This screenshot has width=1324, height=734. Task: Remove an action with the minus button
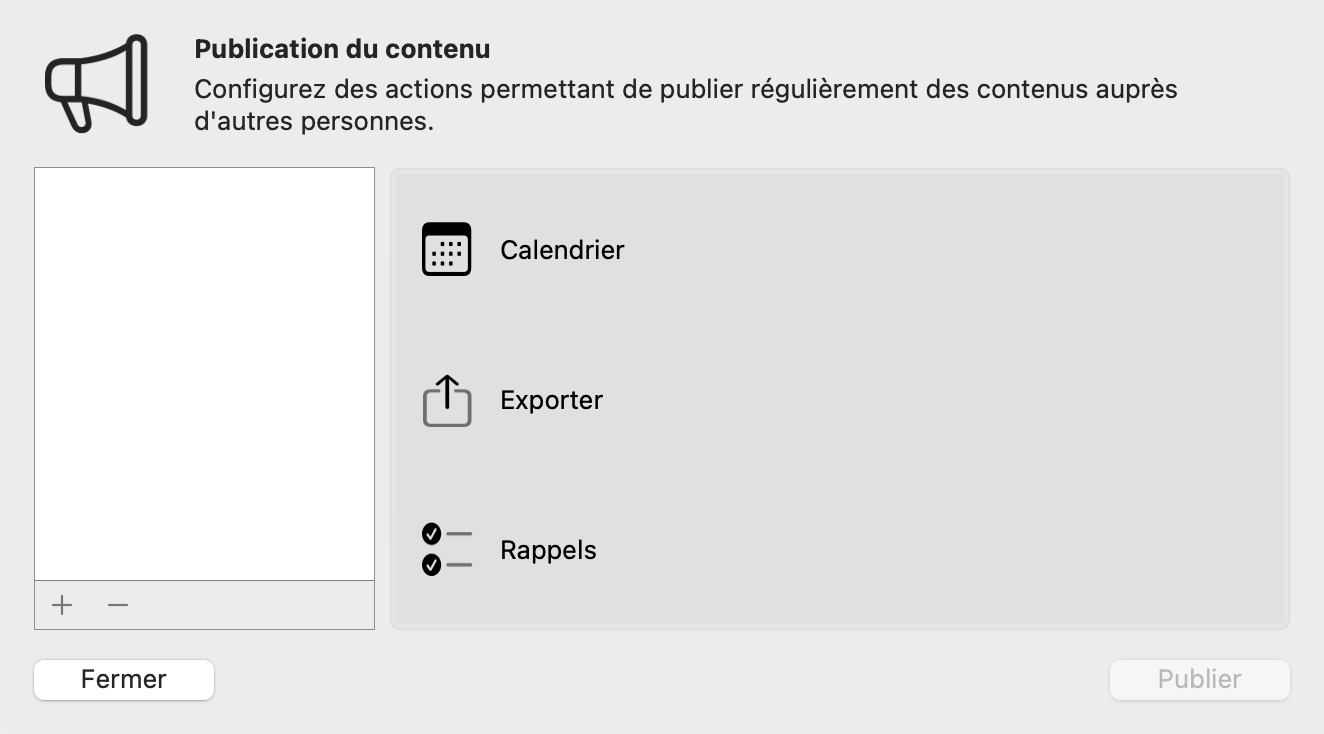[118, 605]
